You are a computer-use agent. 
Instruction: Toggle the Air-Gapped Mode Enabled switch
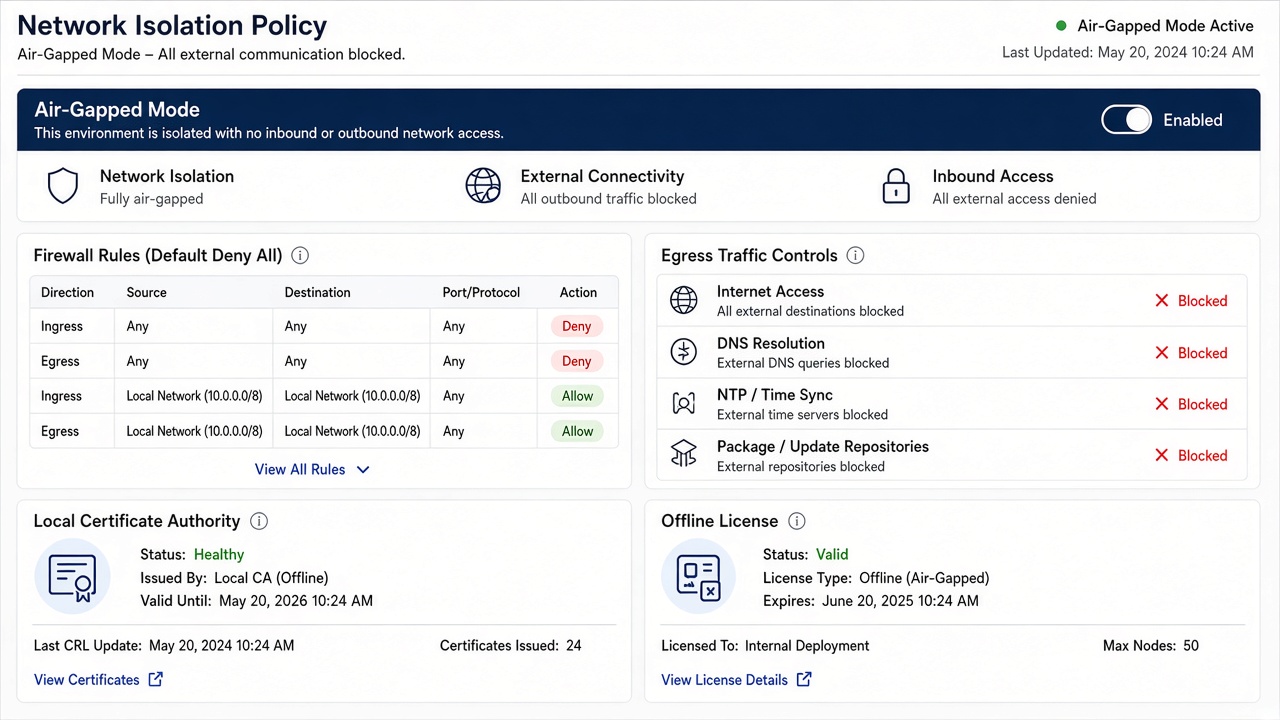tap(1127, 120)
